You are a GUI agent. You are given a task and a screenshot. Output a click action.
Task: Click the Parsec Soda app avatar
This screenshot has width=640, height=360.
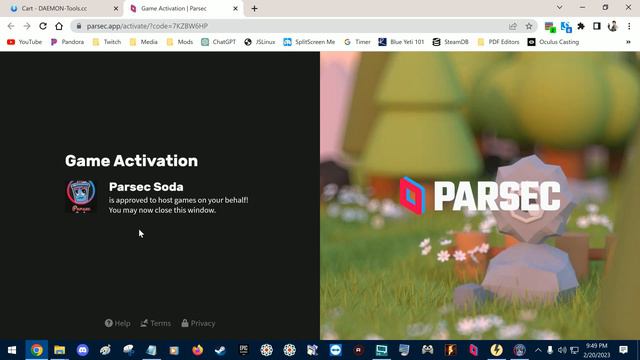(x=81, y=196)
